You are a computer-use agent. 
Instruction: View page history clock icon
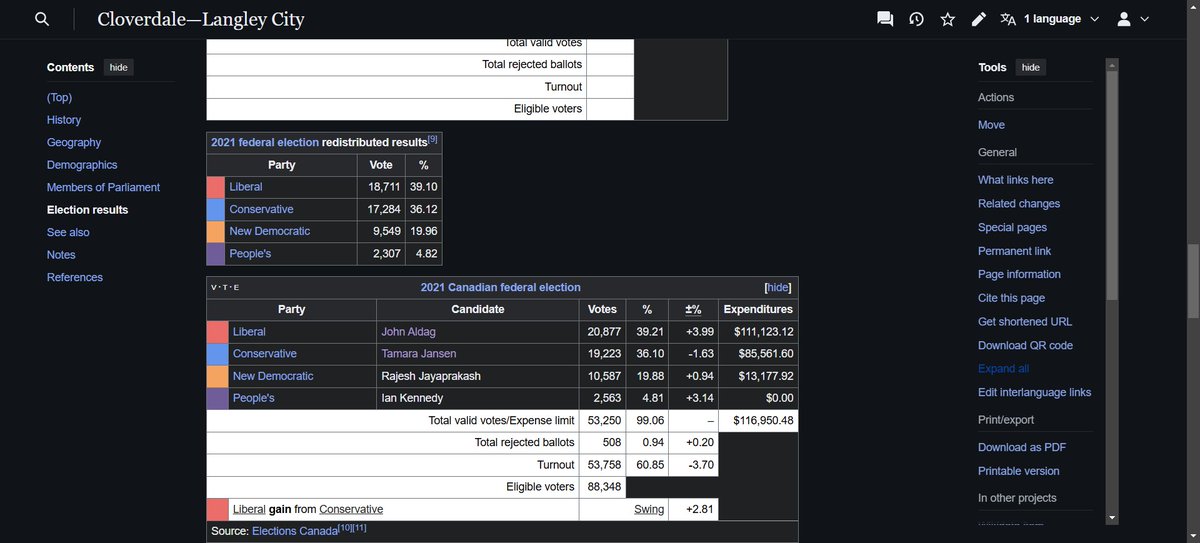[x=916, y=19]
